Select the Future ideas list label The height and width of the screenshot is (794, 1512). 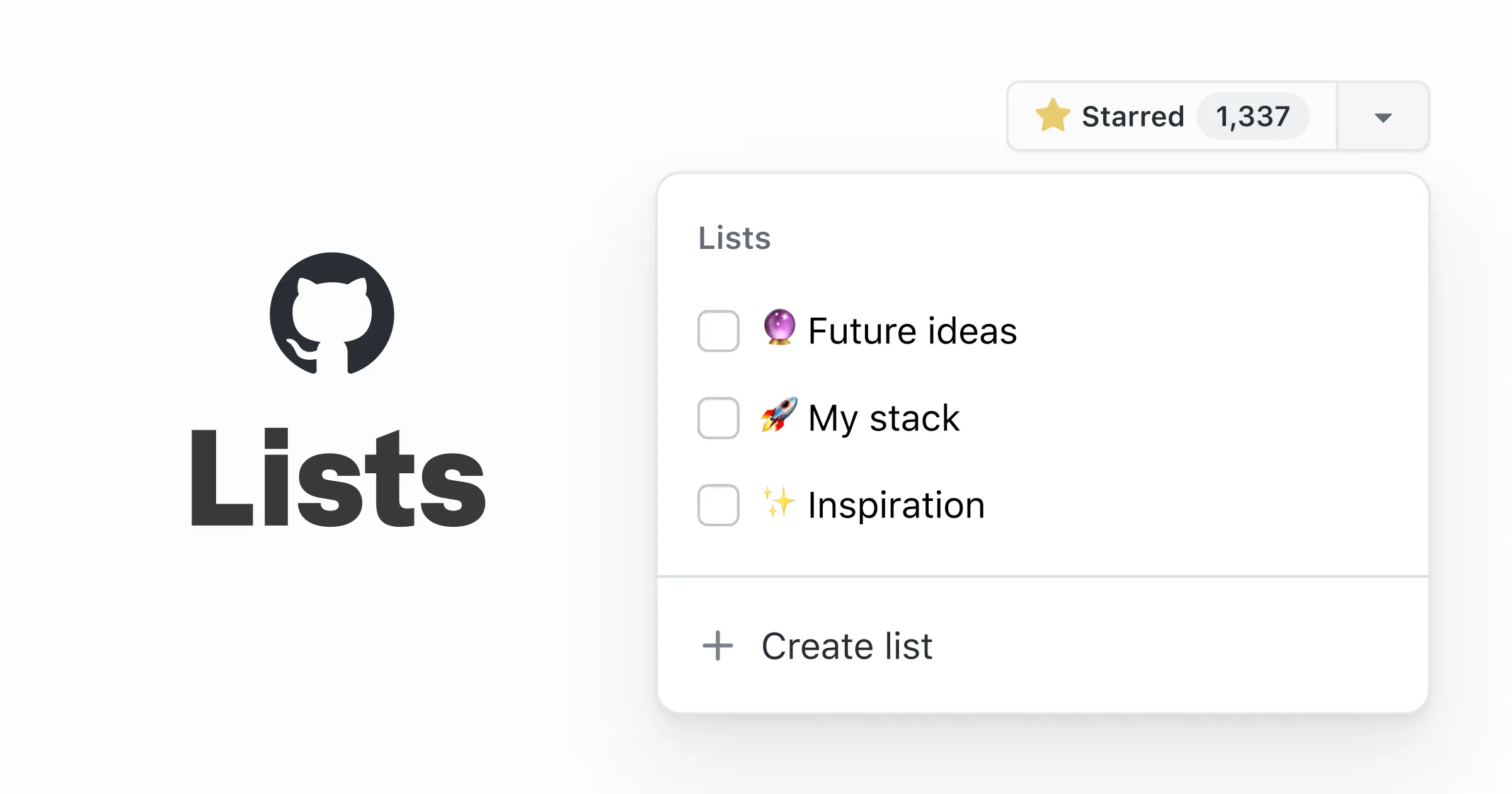coord(912,331)
